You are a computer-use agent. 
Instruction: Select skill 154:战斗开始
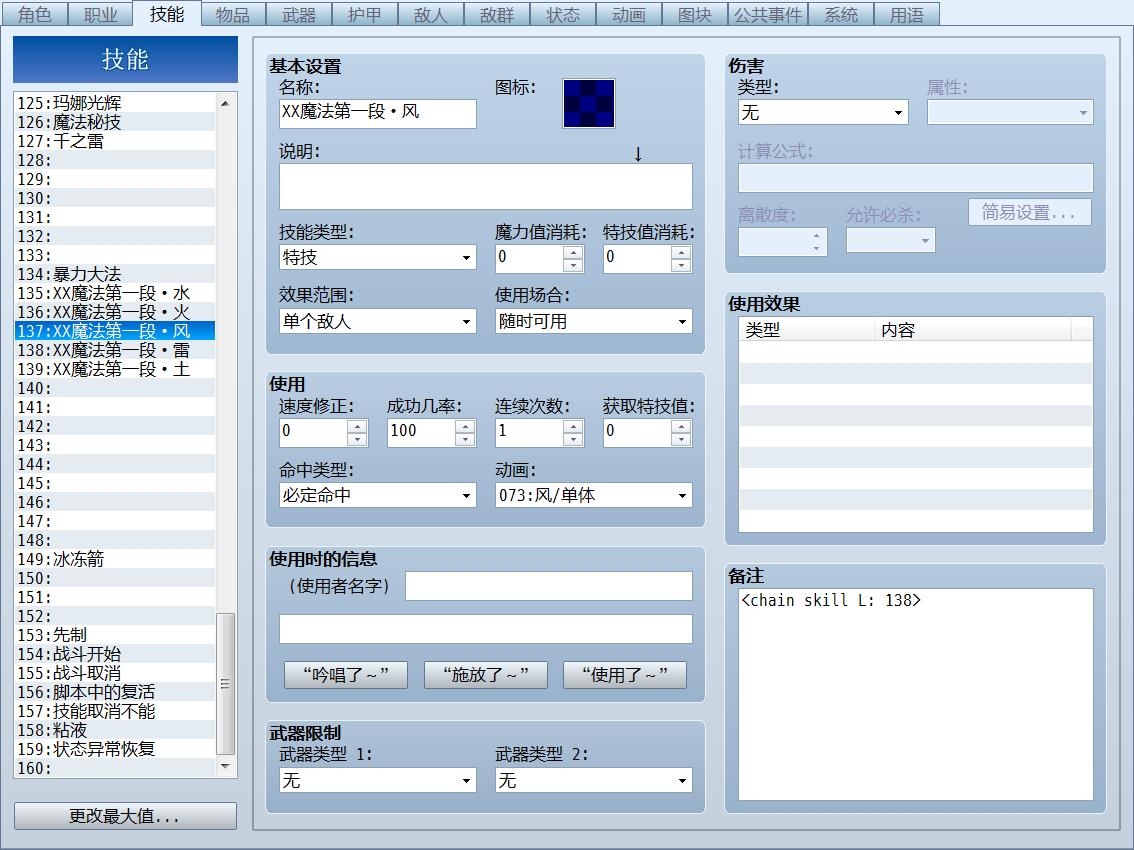(x=115, y=654)
